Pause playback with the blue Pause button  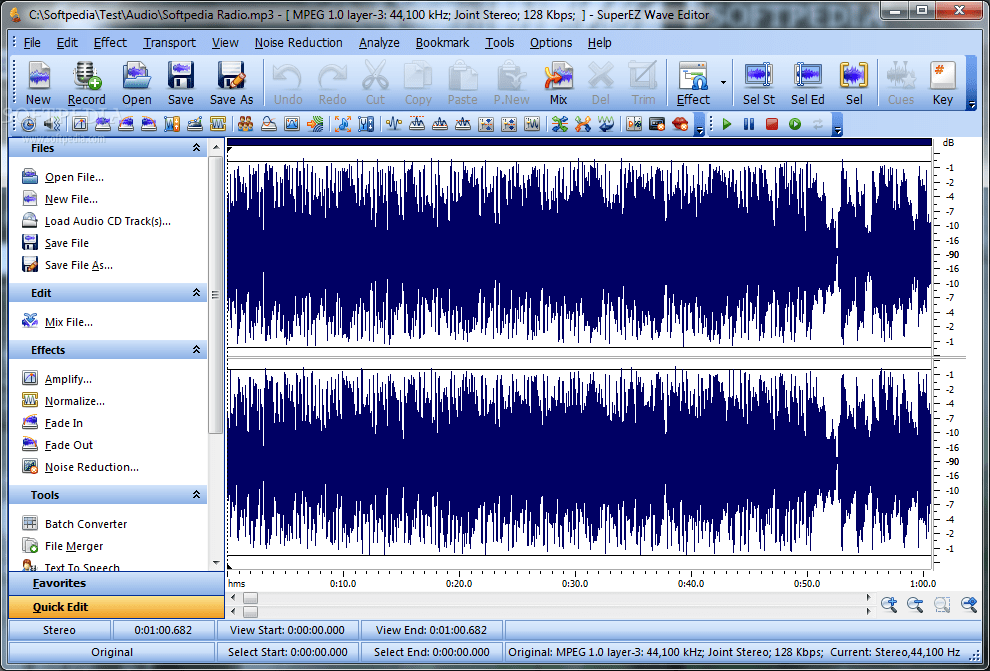tap(748, 124)
